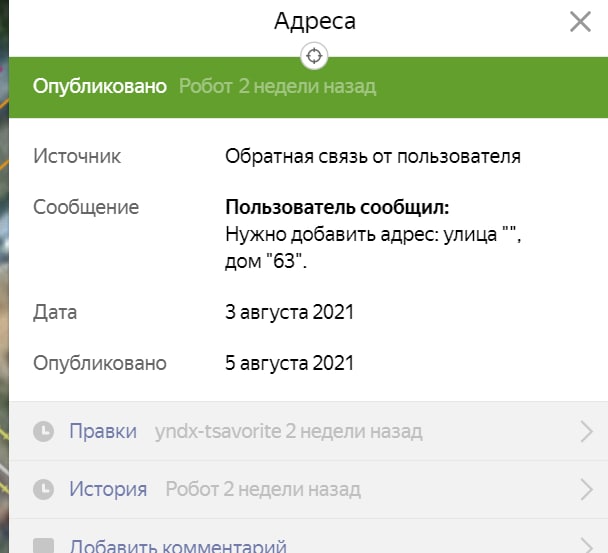Center map using the crosshair locate icon
This screenshot has width=608, height=553.
(x=314, y=56)
